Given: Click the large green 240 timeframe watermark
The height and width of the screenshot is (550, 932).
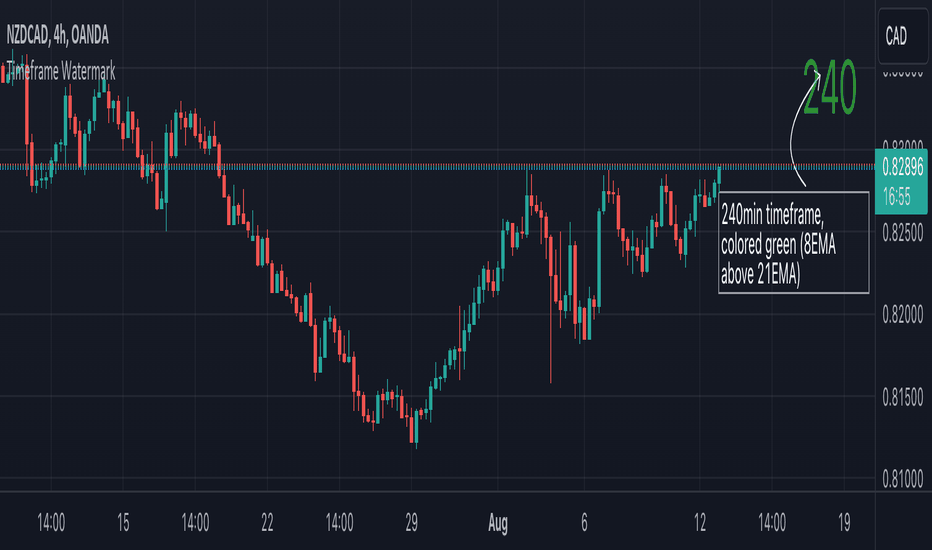Looking at the screenshot, I should coord(829,88).
